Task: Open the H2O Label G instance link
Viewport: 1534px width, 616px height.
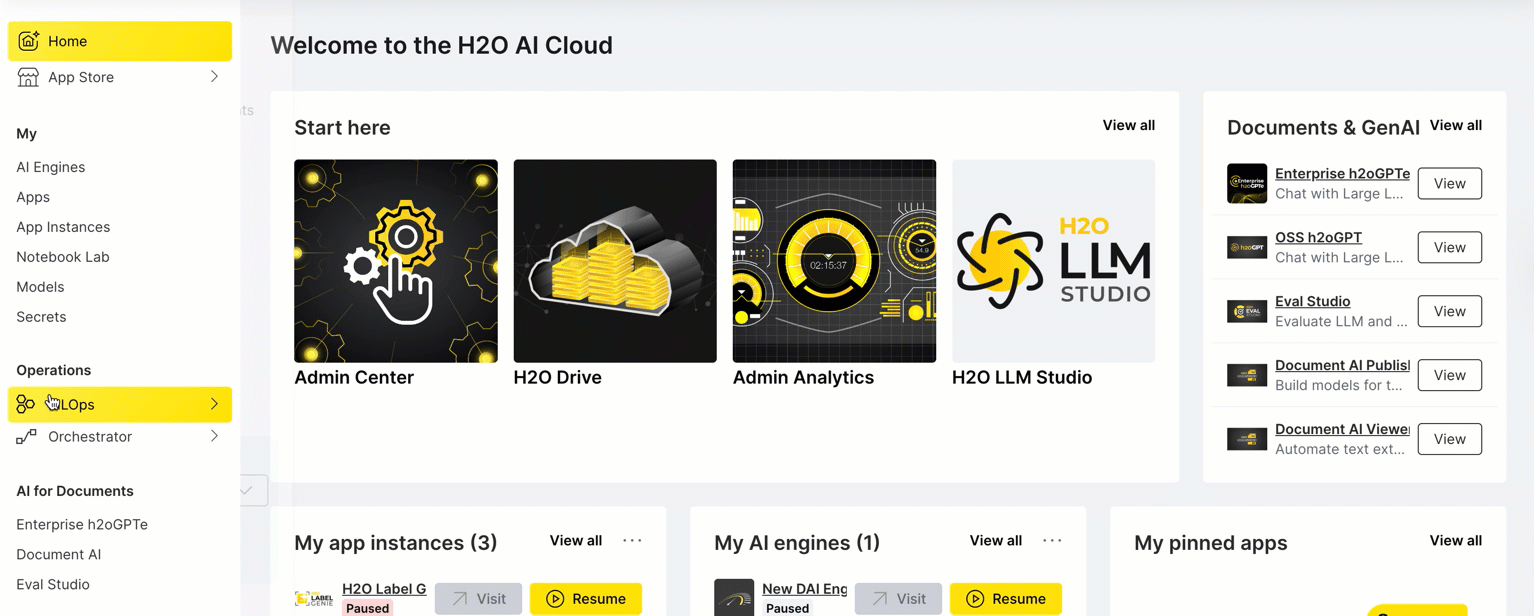Action: pos(384,589)
